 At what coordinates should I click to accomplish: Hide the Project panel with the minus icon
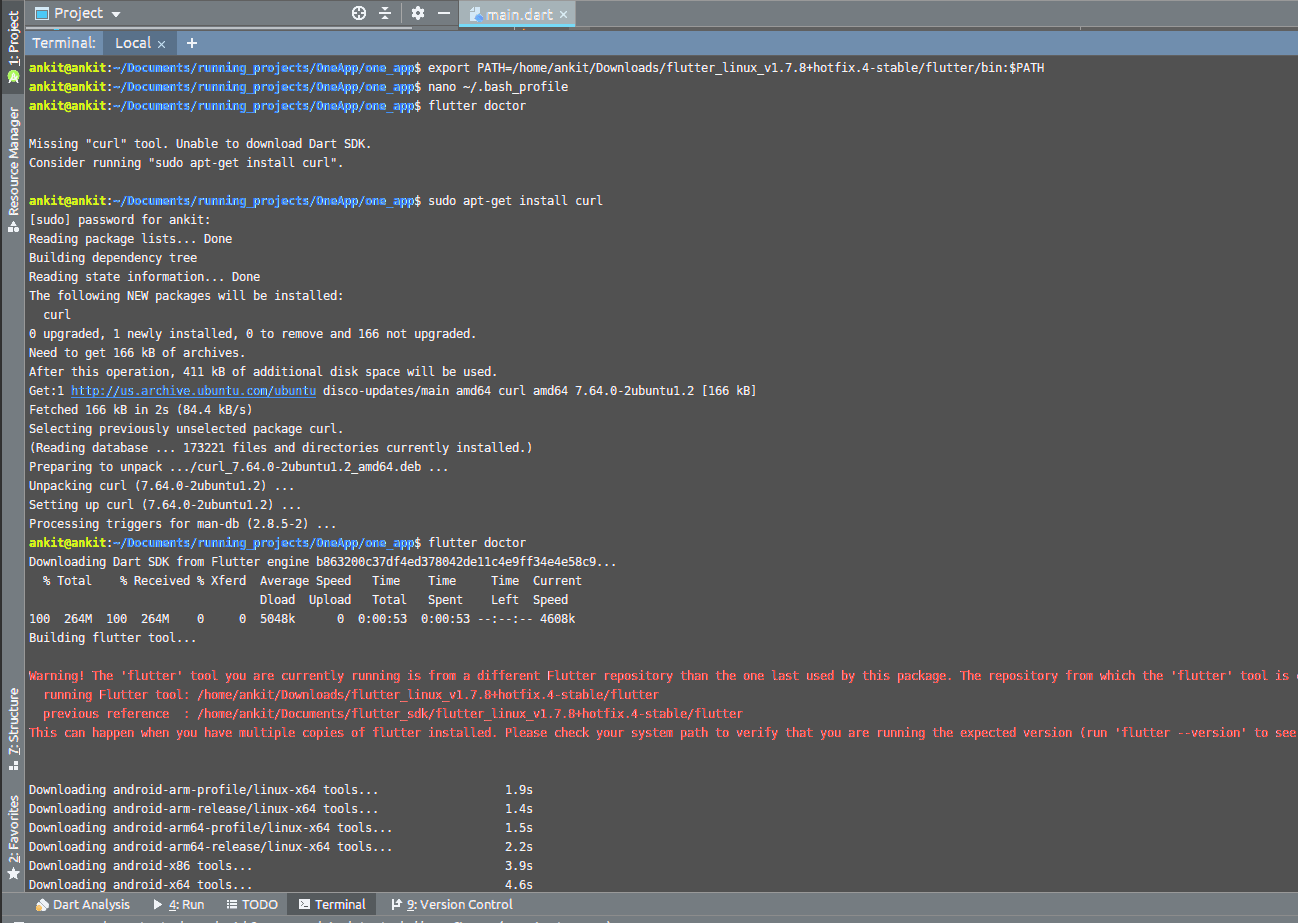point(443,13)
